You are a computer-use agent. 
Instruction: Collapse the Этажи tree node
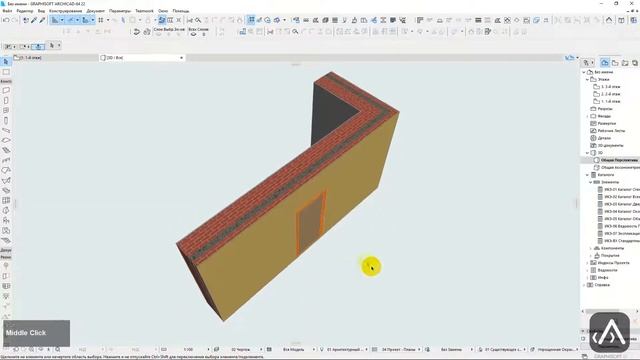click(587, 79)
